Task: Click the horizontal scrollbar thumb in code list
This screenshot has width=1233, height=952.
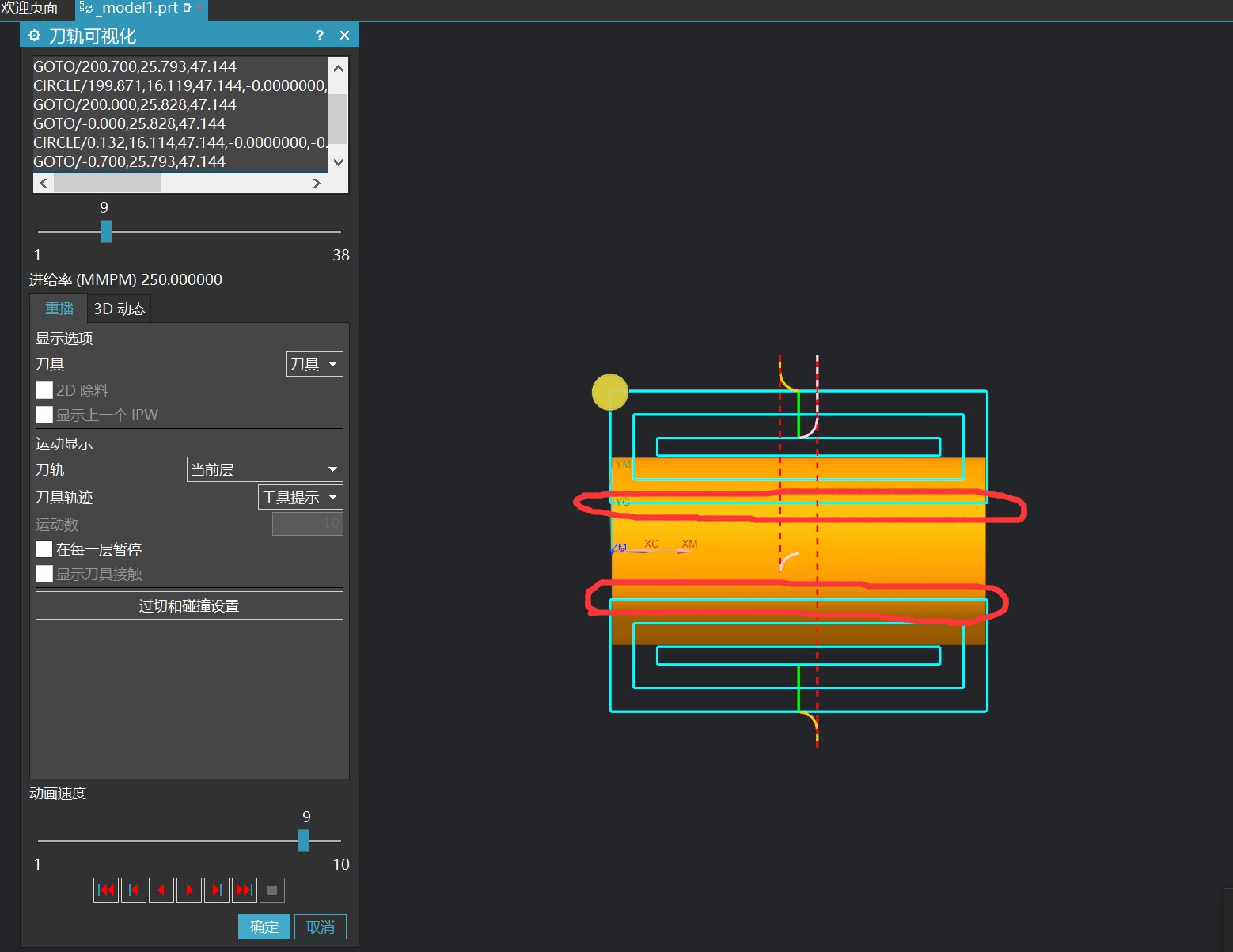Action: tap(108, 183)
